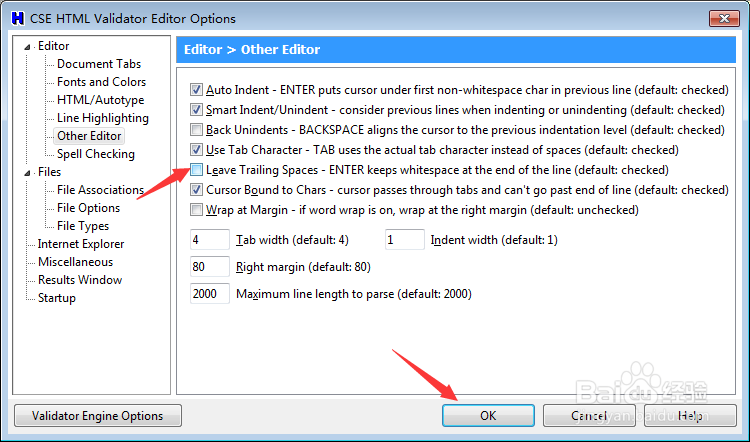Toggle the Auto Indent checkbox
The image size is (750, 442).
[x=196, y=89]
